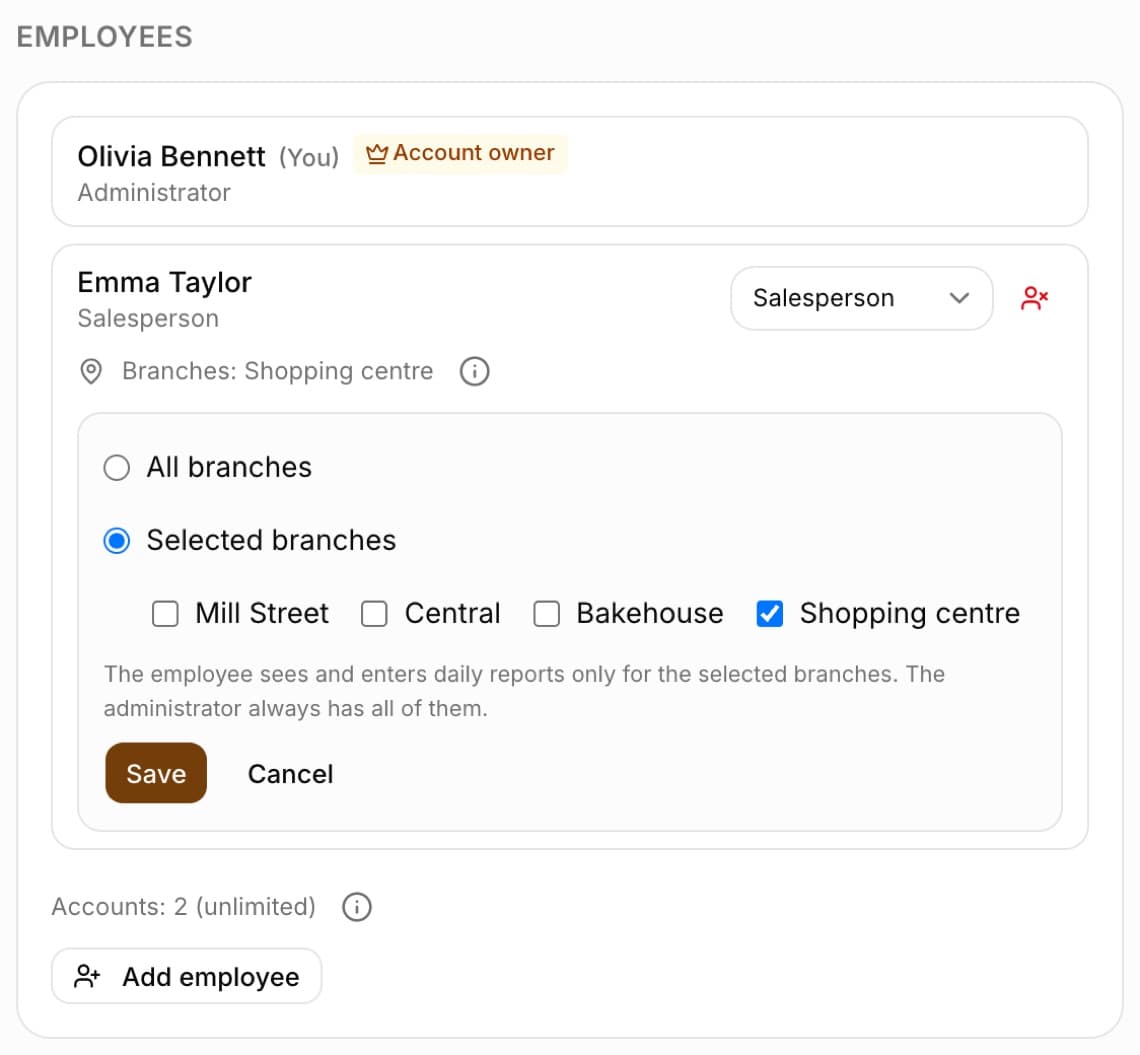Image resolution: width=1140 pixels, height=1055 pixels.
Task: Click the daily reports explanation text
Action: (524, 691)
